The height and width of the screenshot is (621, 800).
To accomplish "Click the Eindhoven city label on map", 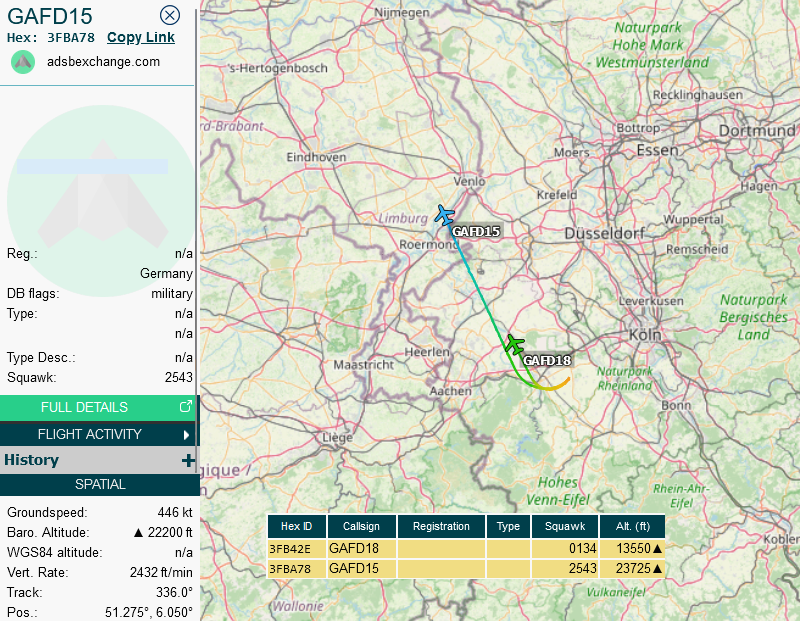I will [316, 157].
